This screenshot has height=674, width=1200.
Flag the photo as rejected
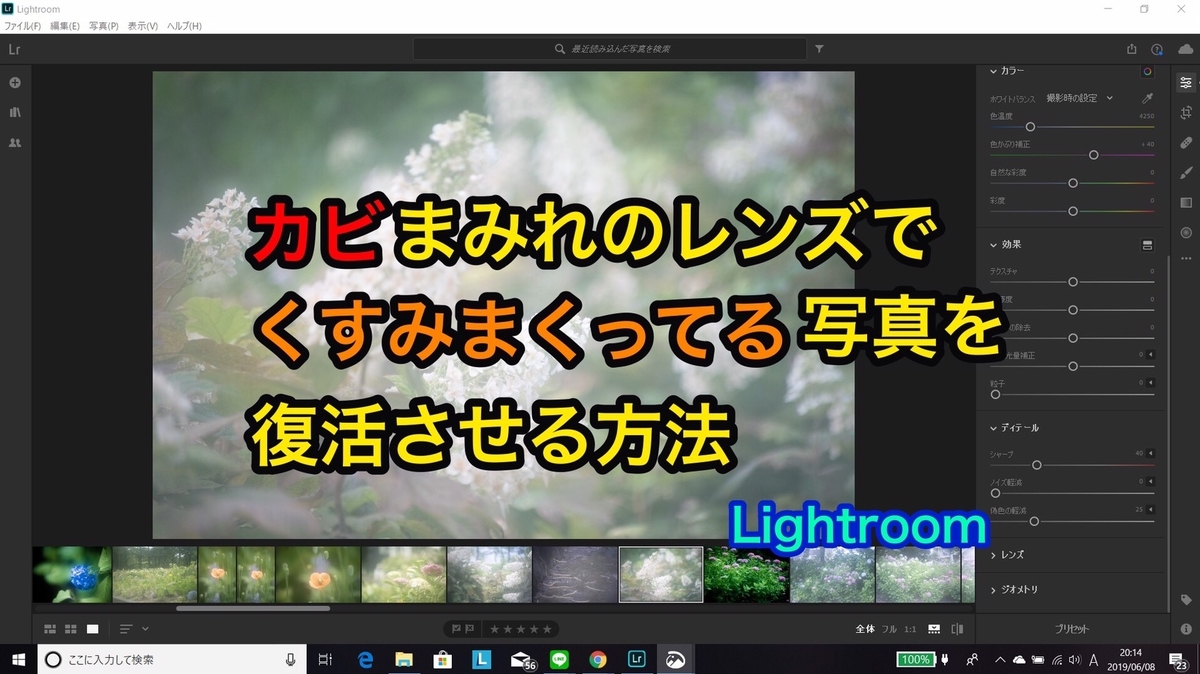470,629
